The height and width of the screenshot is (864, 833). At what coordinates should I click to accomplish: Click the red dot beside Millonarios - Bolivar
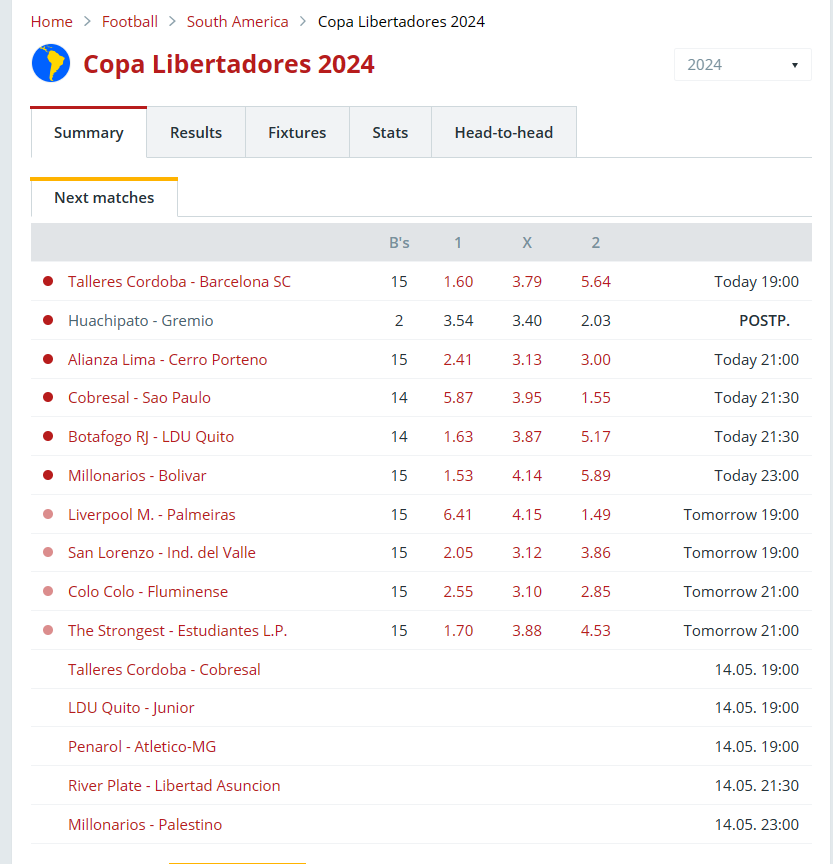48,476
